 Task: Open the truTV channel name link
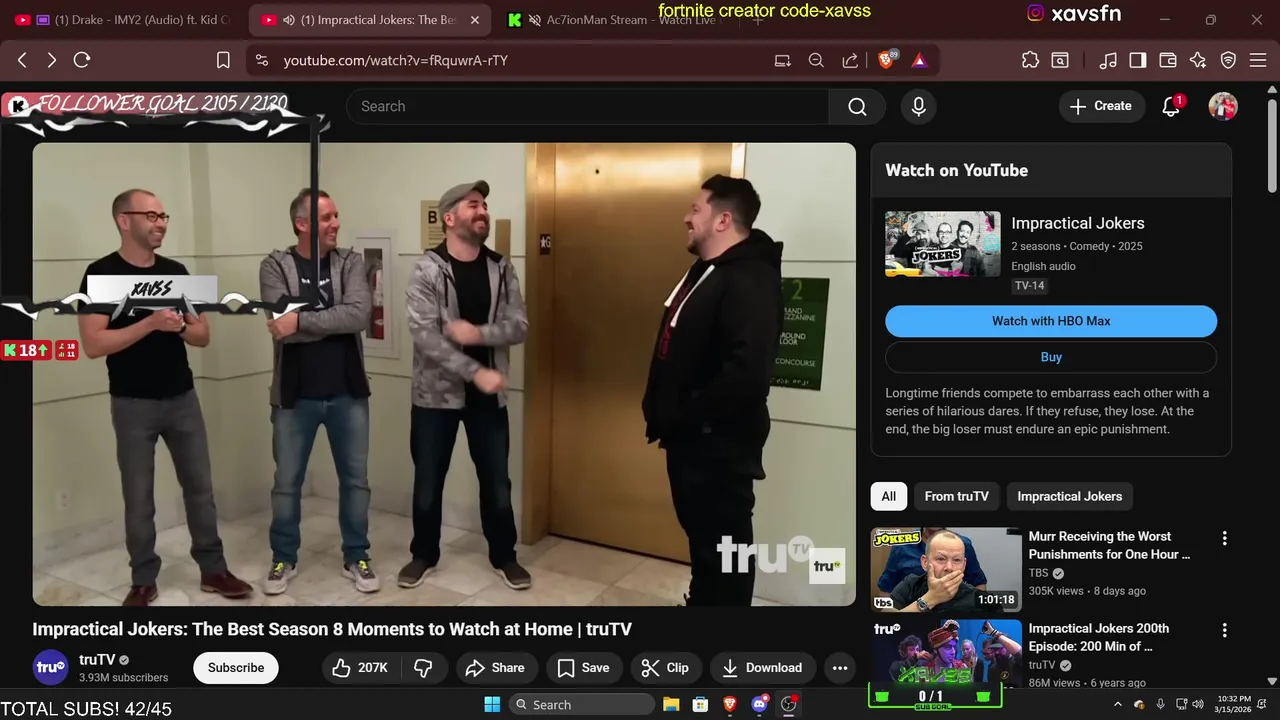[x=97, y=660]
